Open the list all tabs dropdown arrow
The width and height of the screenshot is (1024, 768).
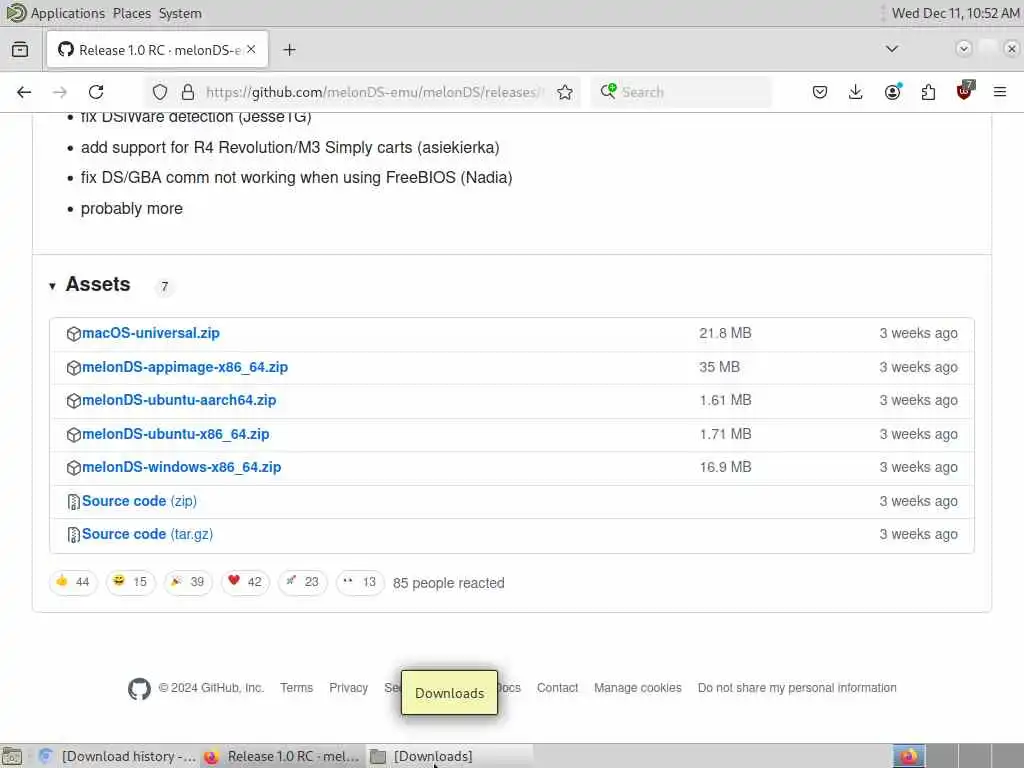pyautogui.click(x=891, y=49)
